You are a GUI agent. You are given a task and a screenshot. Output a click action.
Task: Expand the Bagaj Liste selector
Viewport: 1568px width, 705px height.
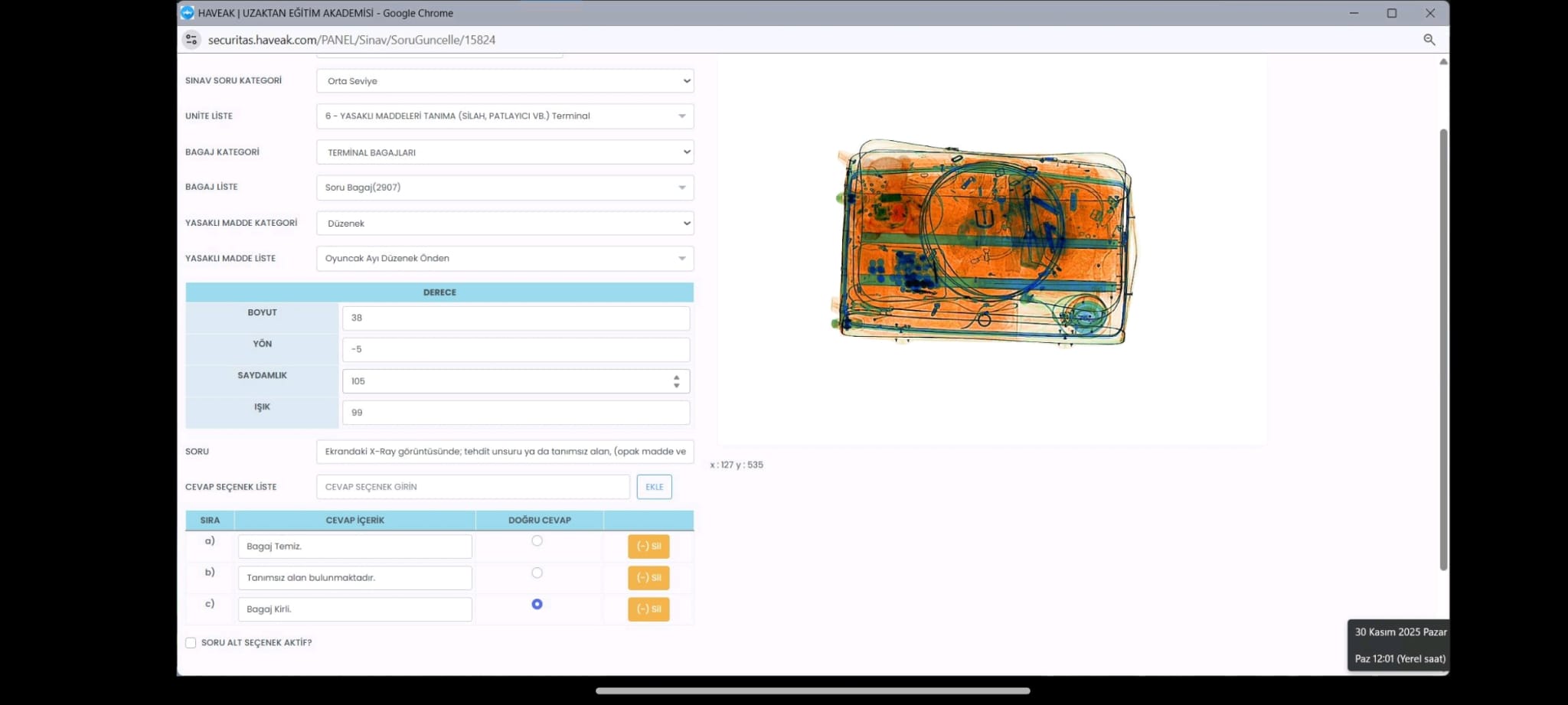coord(505,188)
